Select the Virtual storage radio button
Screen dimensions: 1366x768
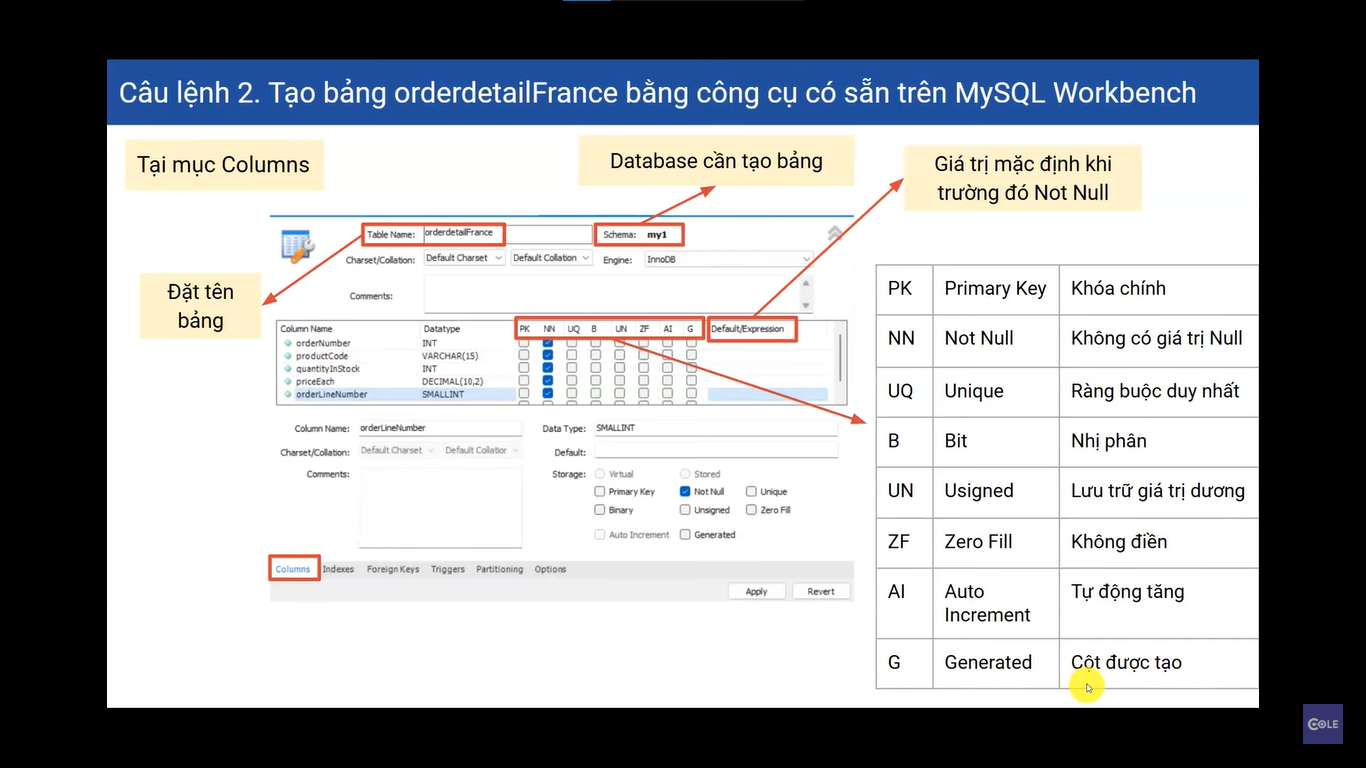[600, 474]
